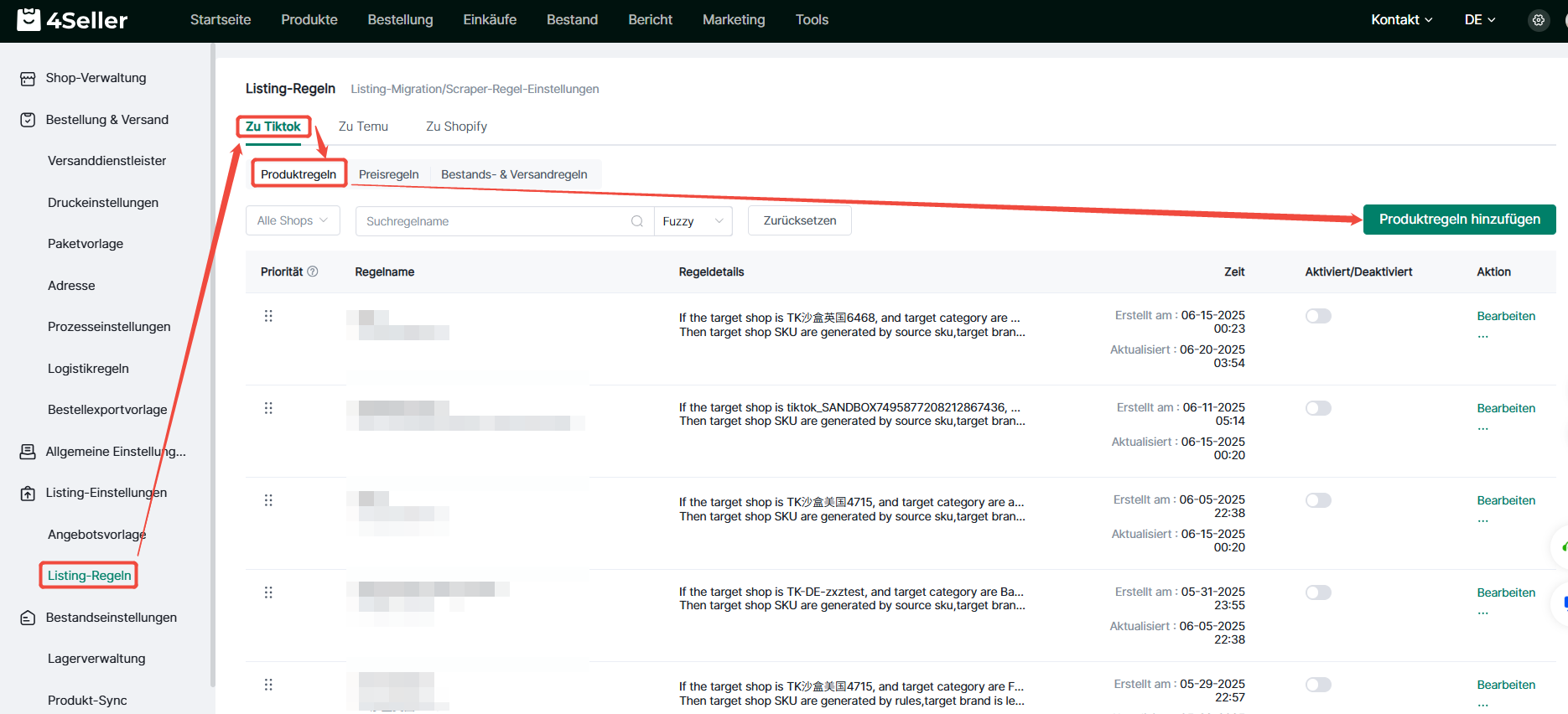Click the Priorität help question icon

click(313, 272)
